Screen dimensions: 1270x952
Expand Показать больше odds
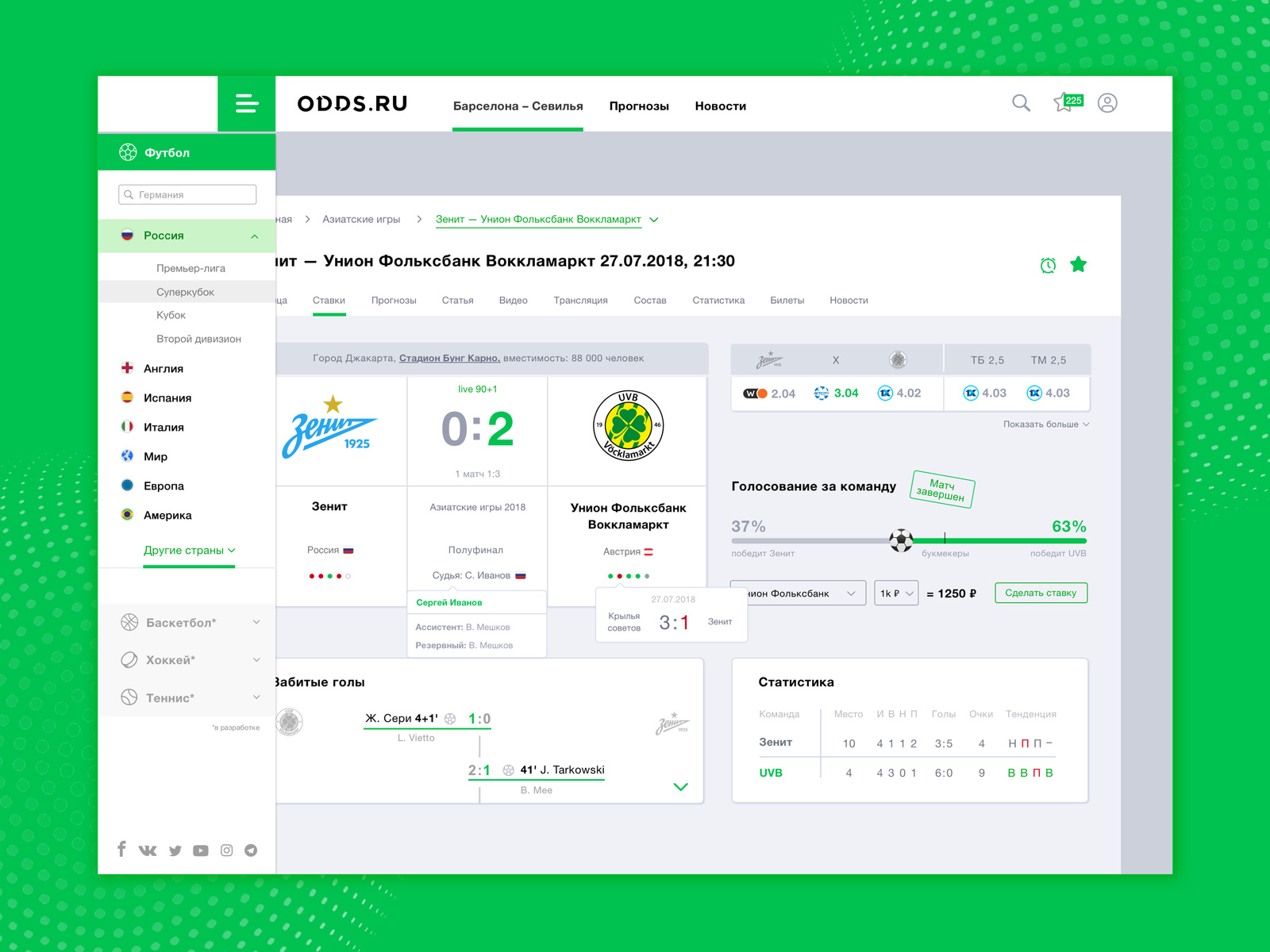pos(1046,424)
